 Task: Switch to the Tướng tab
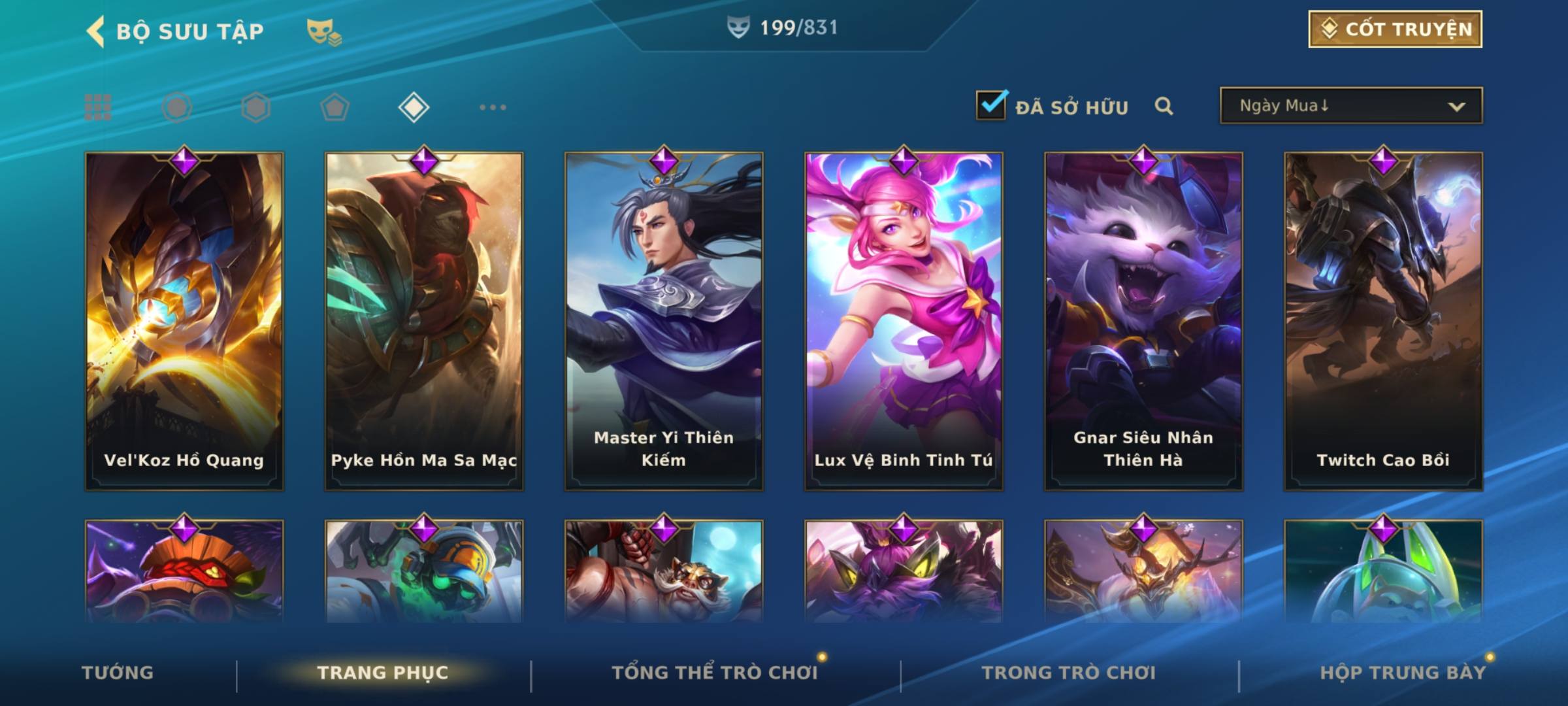click(x=118, y=673)
